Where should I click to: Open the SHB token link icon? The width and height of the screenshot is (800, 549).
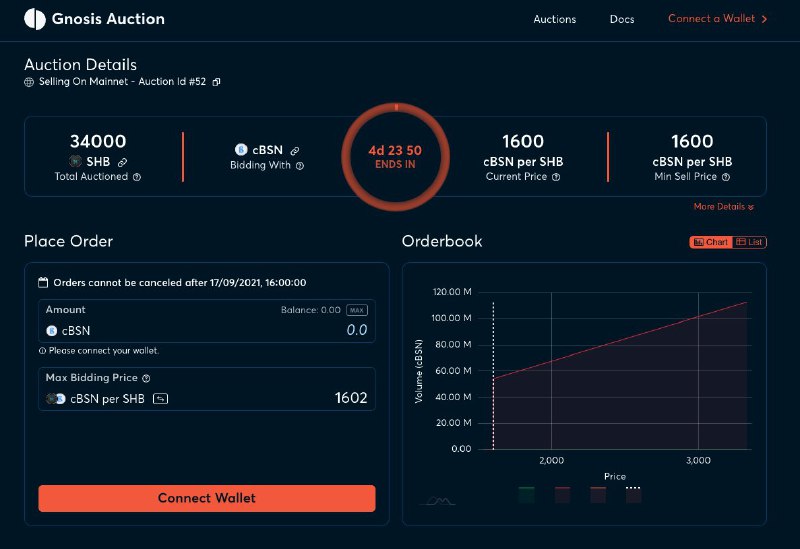(x=122, y=162)
